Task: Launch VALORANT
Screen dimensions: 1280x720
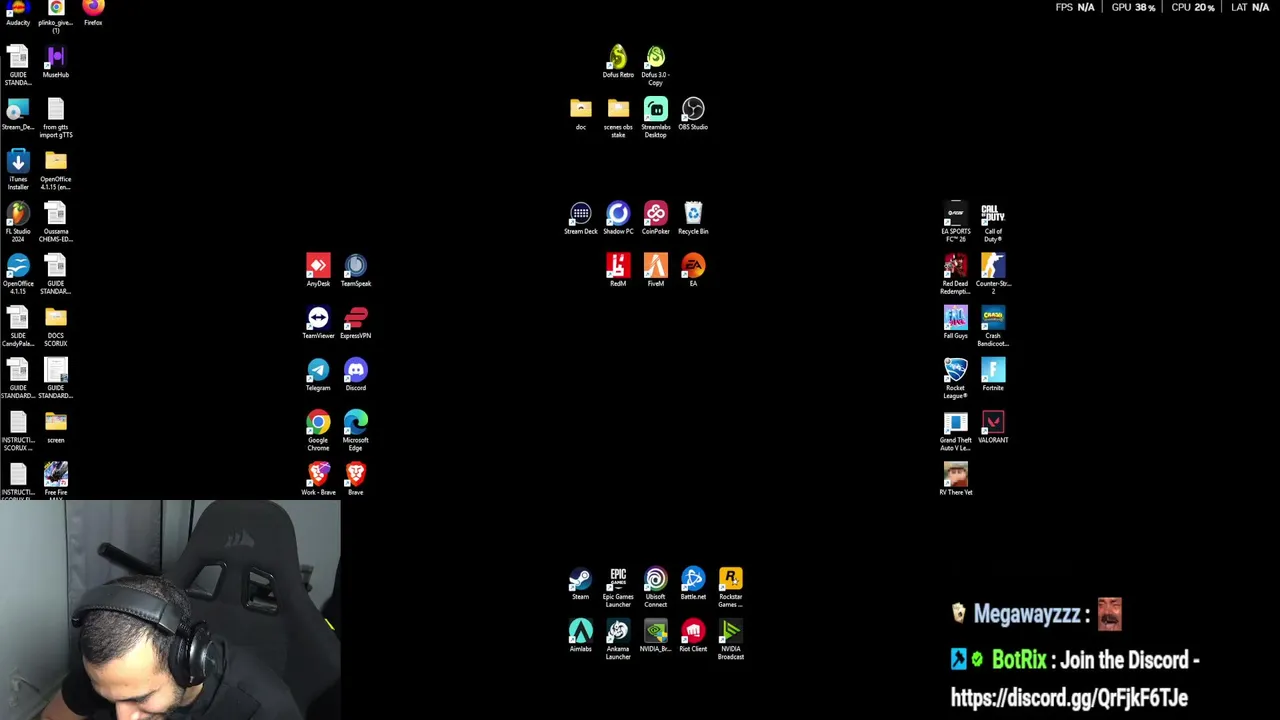Action: (x=993, y=426)
